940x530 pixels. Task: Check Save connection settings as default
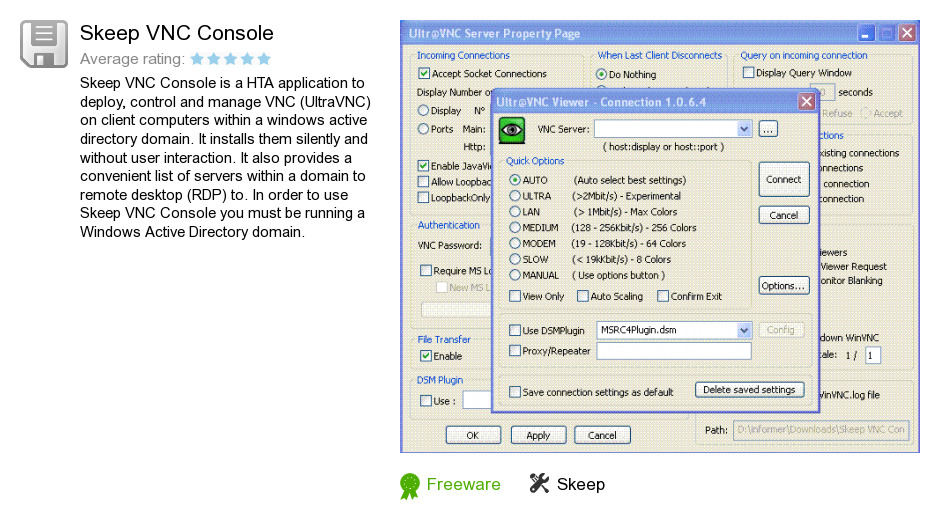514,392
